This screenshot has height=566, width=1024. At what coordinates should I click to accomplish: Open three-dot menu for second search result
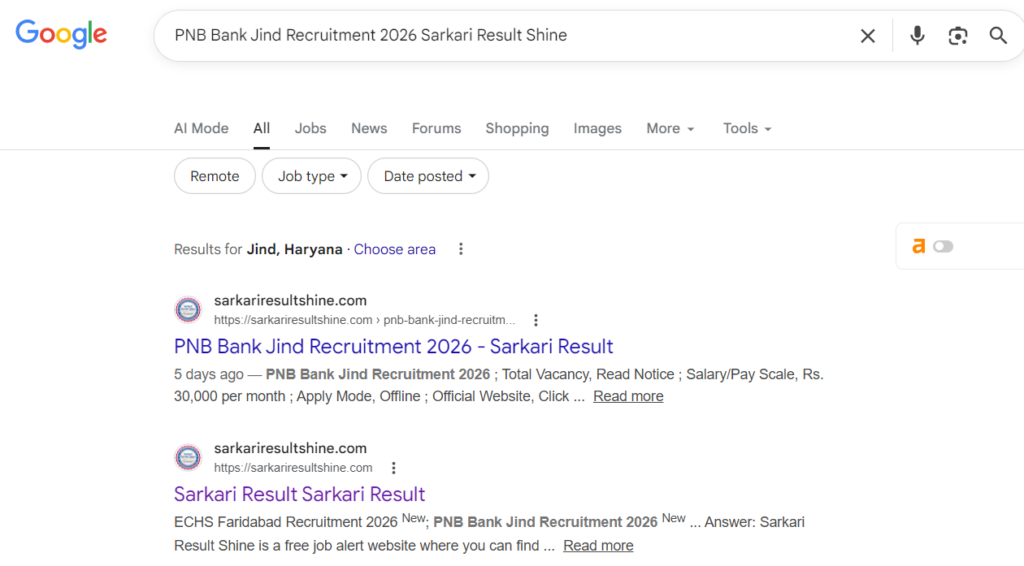click(394, 468)
